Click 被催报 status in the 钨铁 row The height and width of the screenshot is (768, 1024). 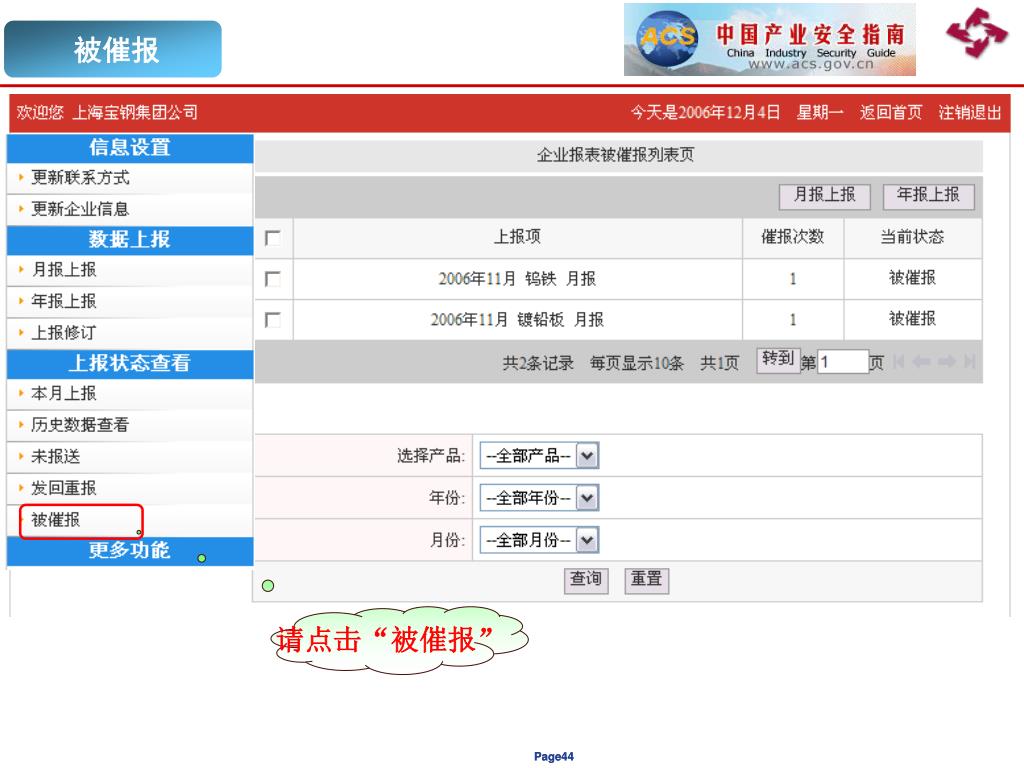[x=912, y=278]
